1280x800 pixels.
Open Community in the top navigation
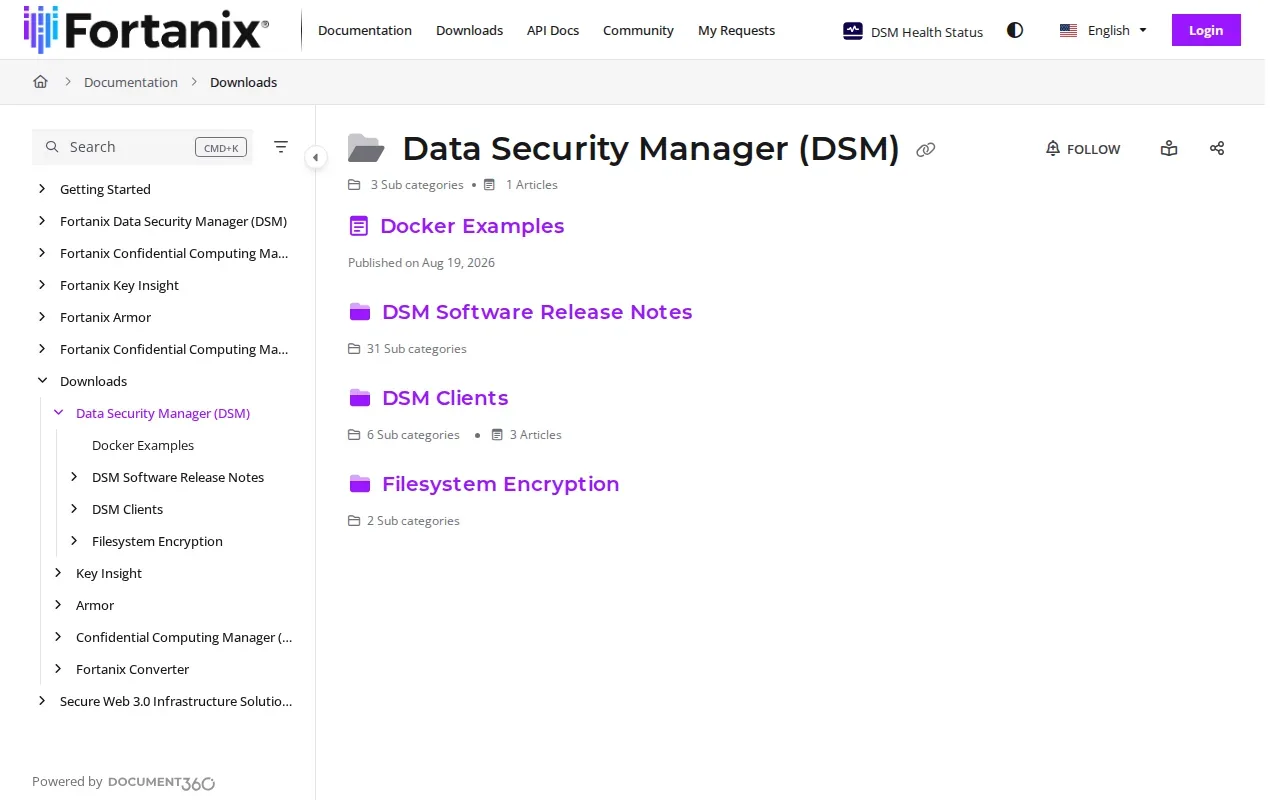pyautogui.click(x=638, y=31)
